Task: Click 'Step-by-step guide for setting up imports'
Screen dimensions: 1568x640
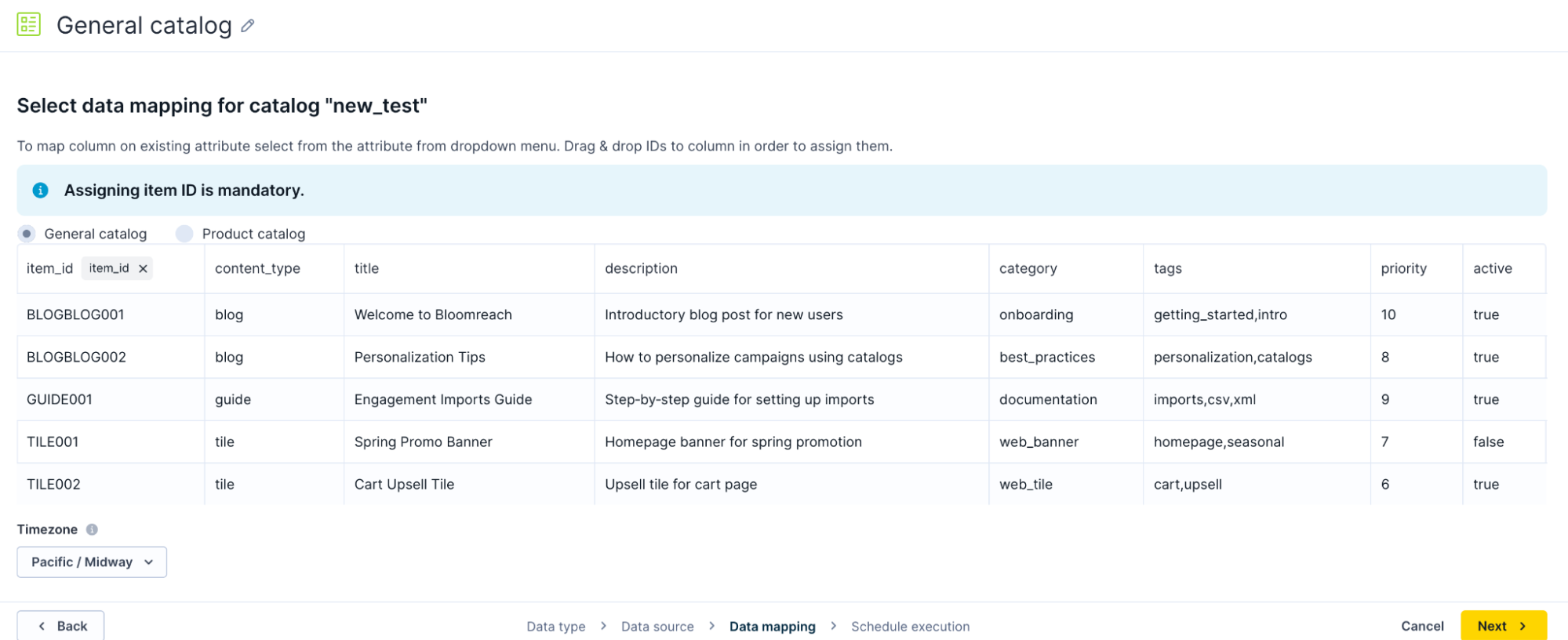Action: [740, 399]
